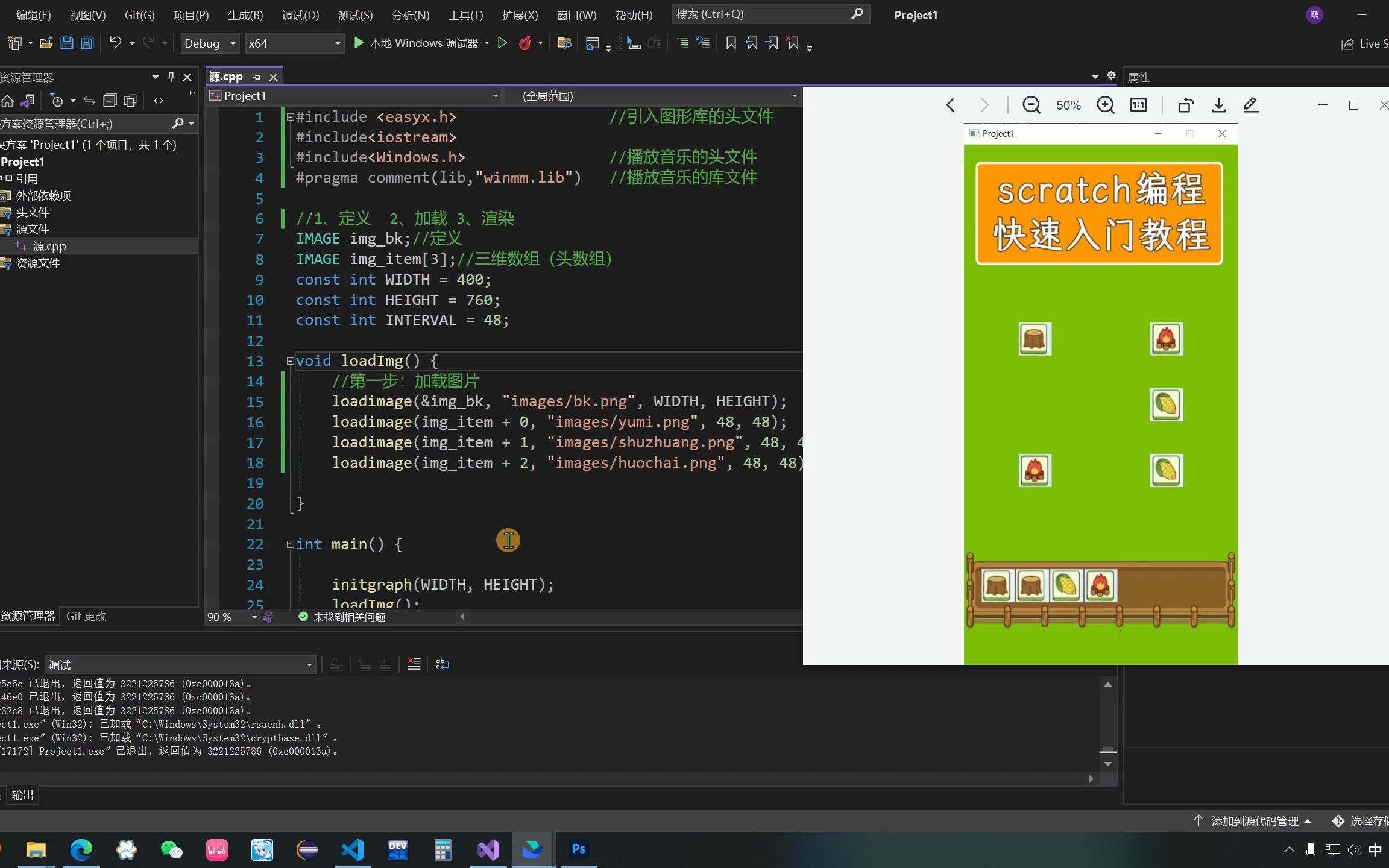The width and height of the screenshot is (1389, 868).
Task: Click the Output panel vertical scrollbar down arrow
Action: (x=1108, y=764)
